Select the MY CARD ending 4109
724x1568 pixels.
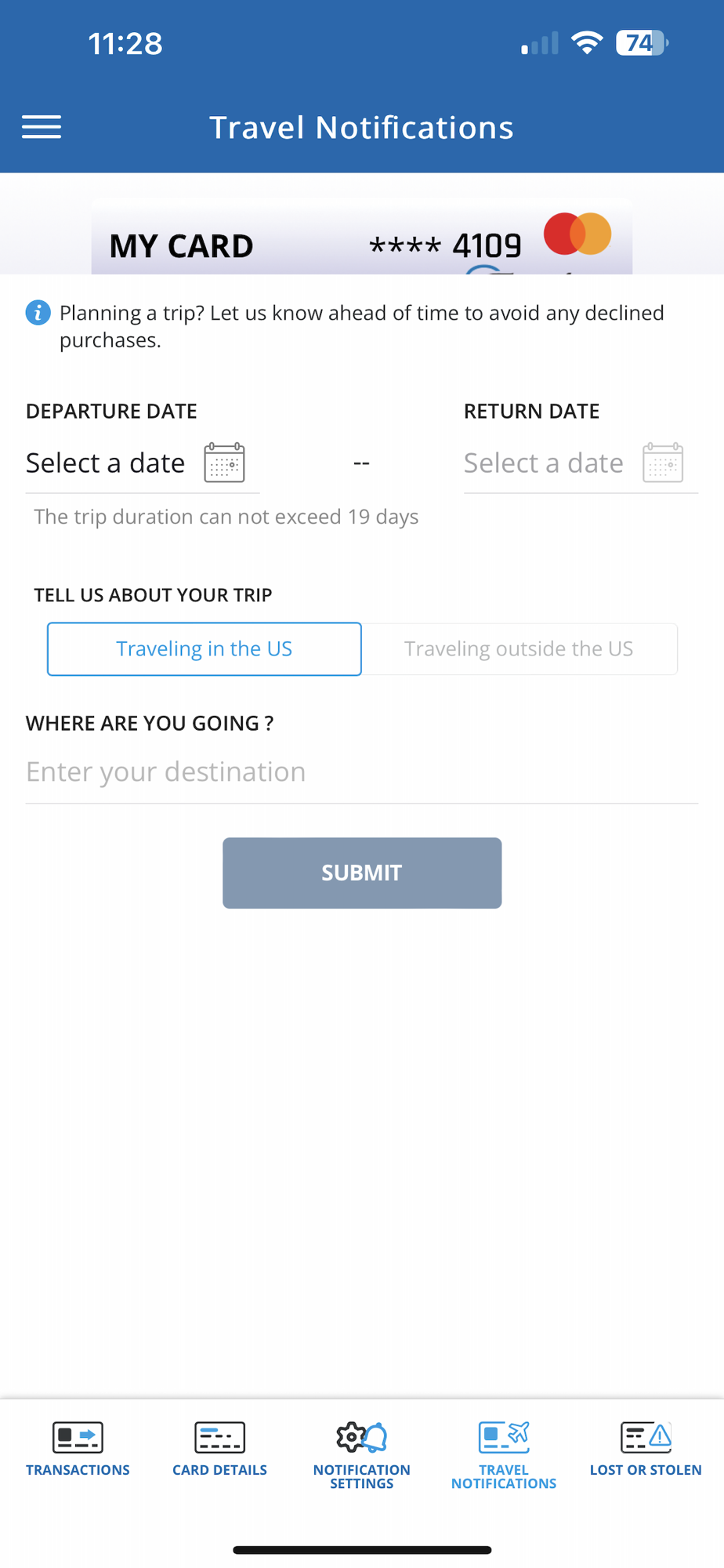click(x=362, y=238)
